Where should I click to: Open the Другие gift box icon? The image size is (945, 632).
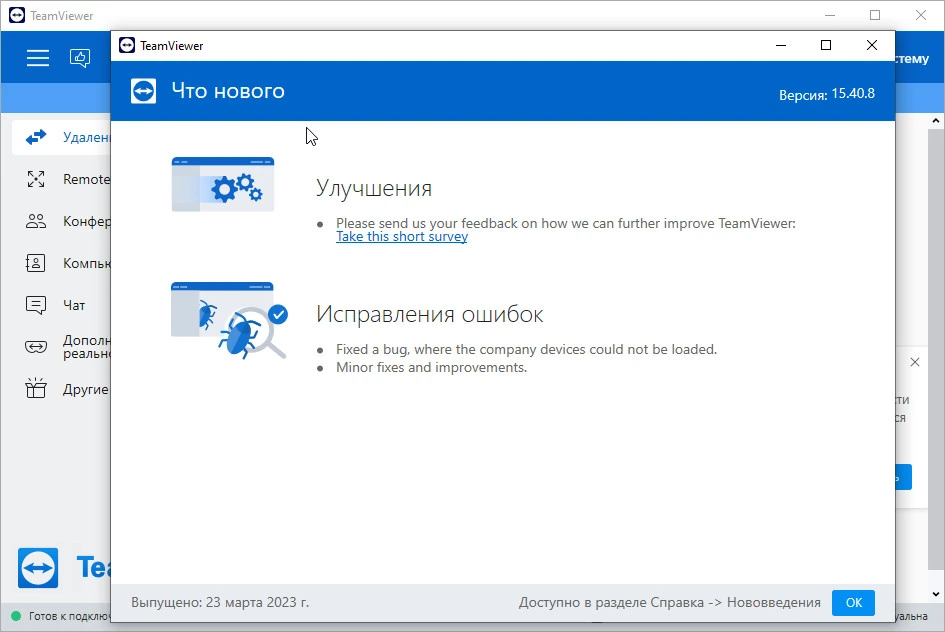[36, 389]
